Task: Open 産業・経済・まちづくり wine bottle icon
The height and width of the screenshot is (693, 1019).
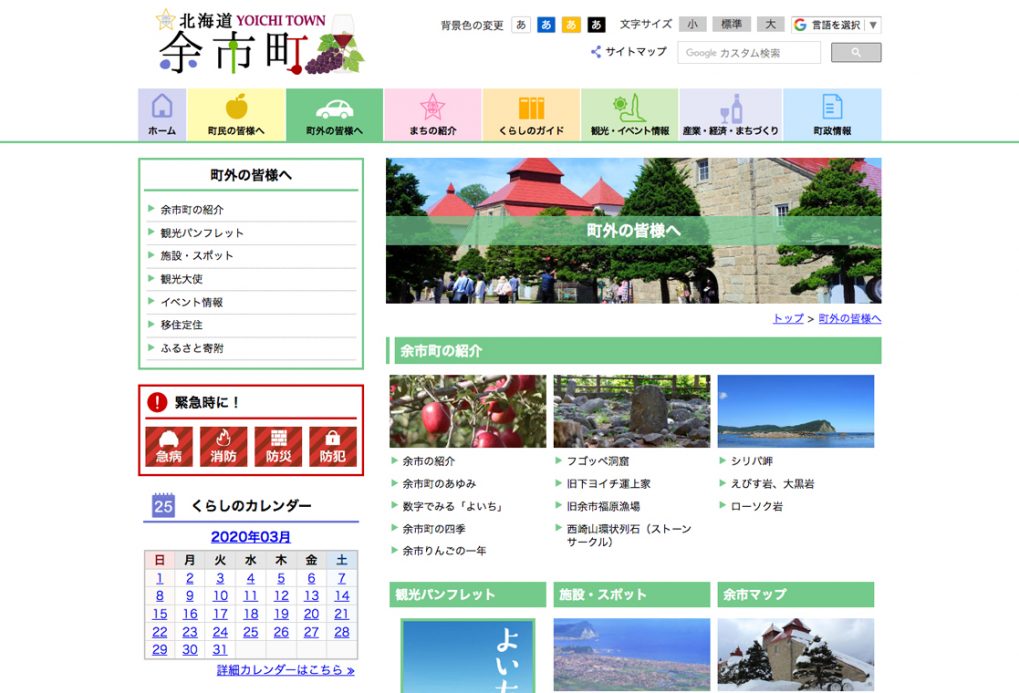Action: [x=730, y=114]
